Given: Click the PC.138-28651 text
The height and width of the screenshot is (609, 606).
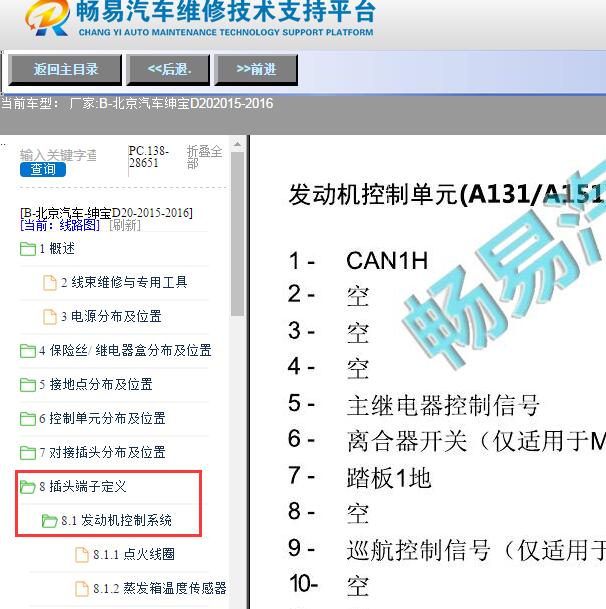Looking at the screenshot, I should point(148,157).
